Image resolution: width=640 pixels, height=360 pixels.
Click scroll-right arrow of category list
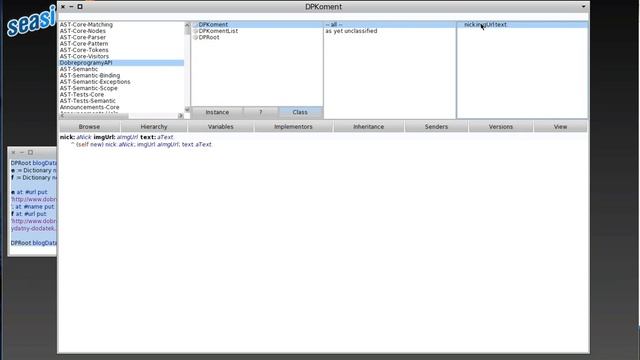coord(181,116)
